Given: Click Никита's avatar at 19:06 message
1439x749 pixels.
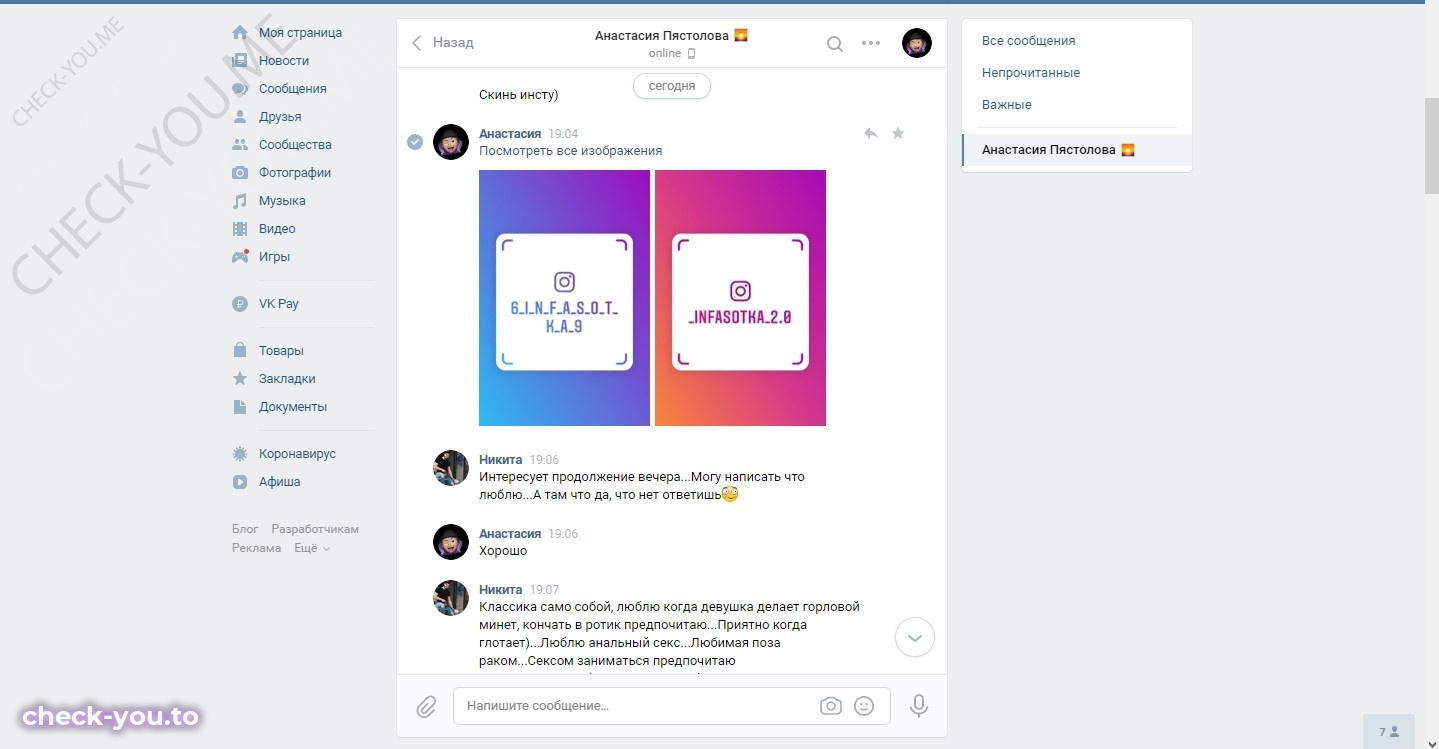Looking at the screenshot, I should tap(451, 468).
